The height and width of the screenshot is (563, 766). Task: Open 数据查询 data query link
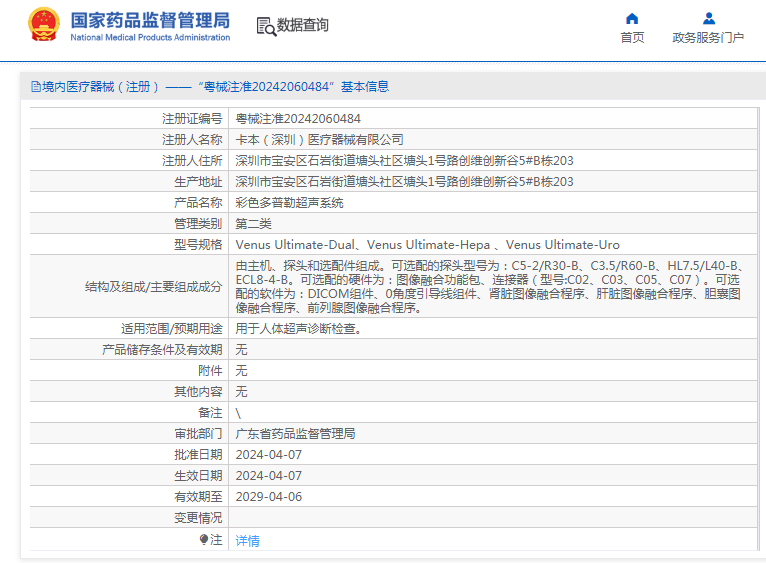[x=302, y=25]
